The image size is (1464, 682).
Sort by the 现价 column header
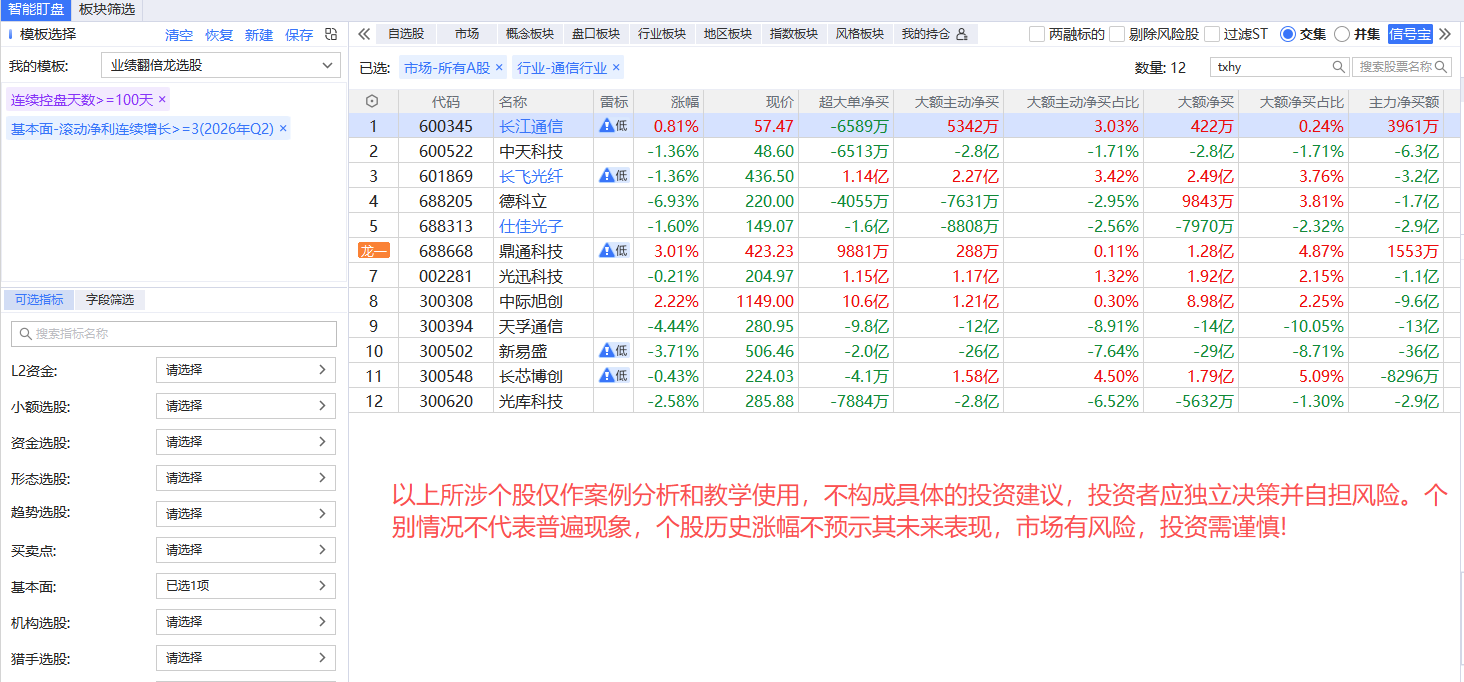(x=780, y=102)
